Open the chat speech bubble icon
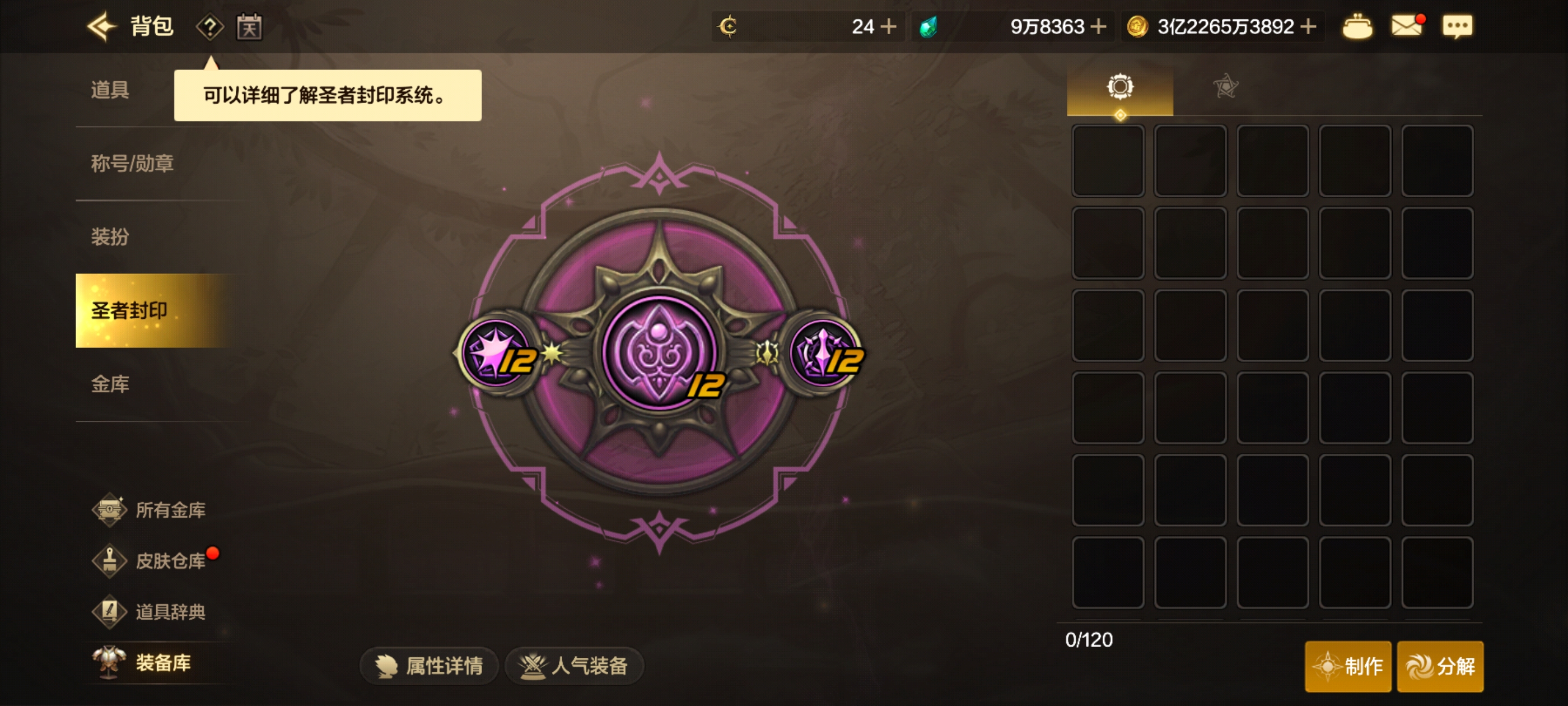This screenshot has height=706, width=1568. click(x=1457, y=26)
